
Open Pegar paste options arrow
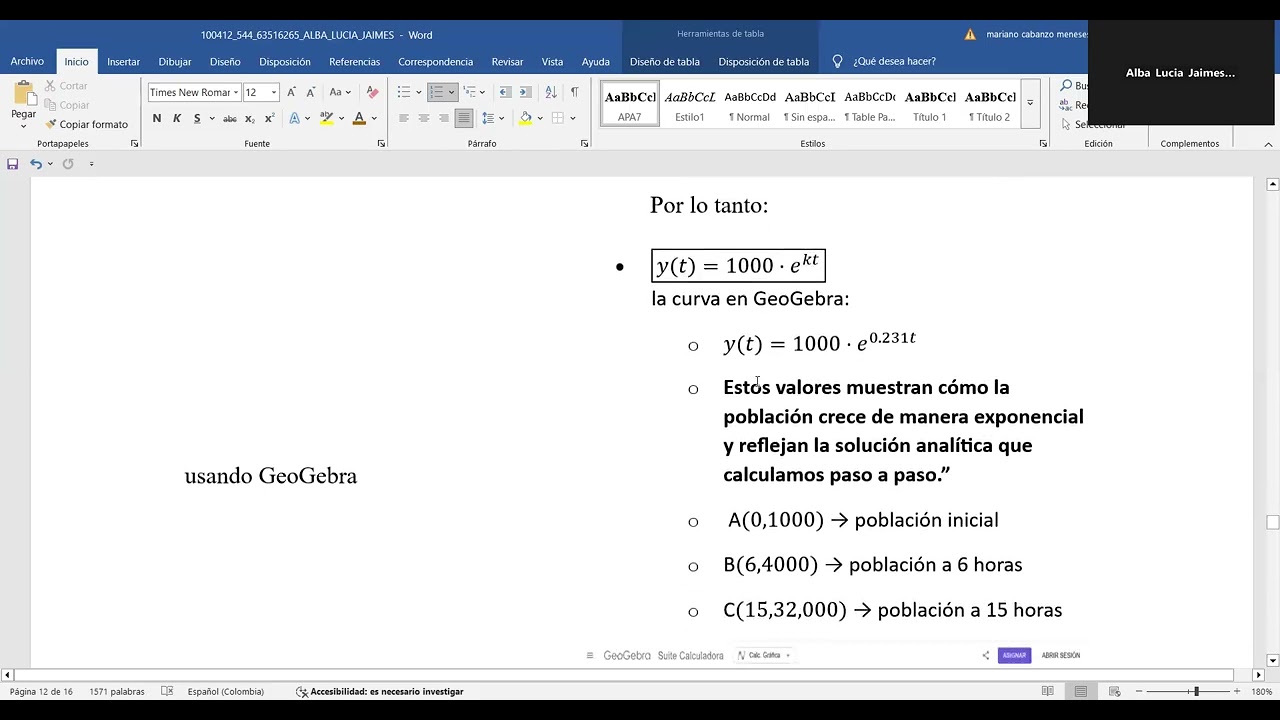click(x=24, y=125)
